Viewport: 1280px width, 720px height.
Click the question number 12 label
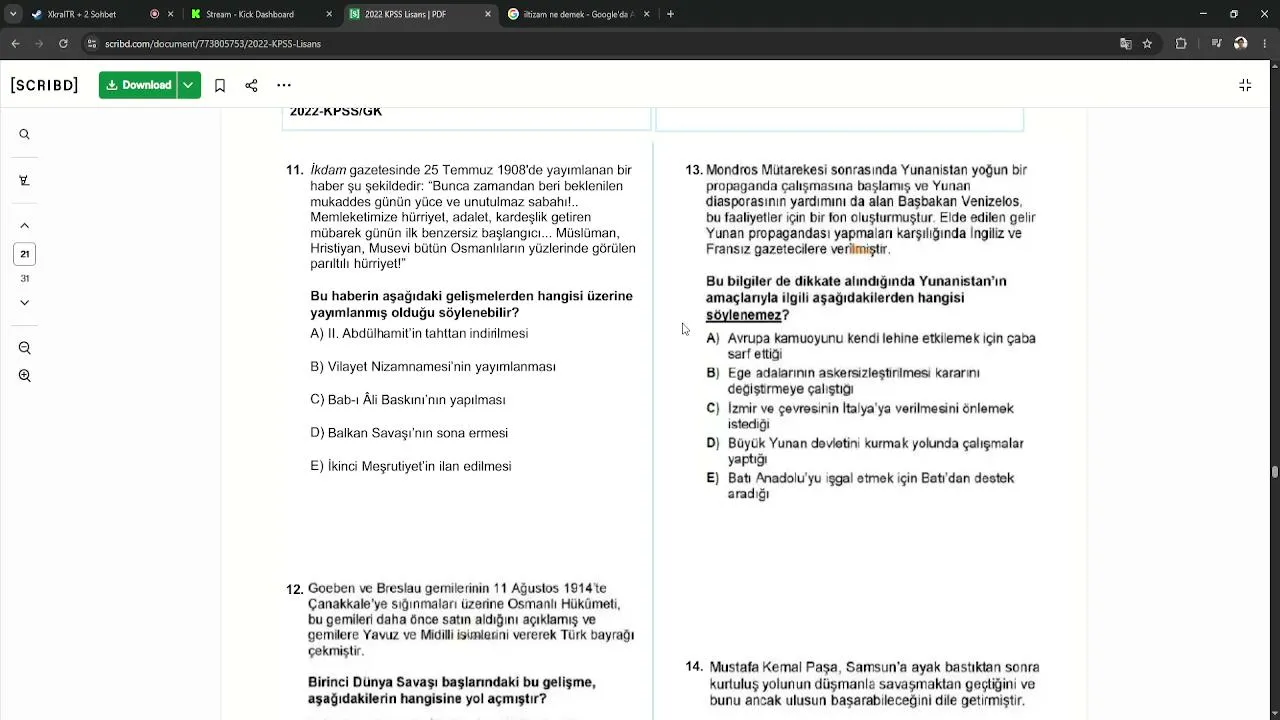point(294,590)
